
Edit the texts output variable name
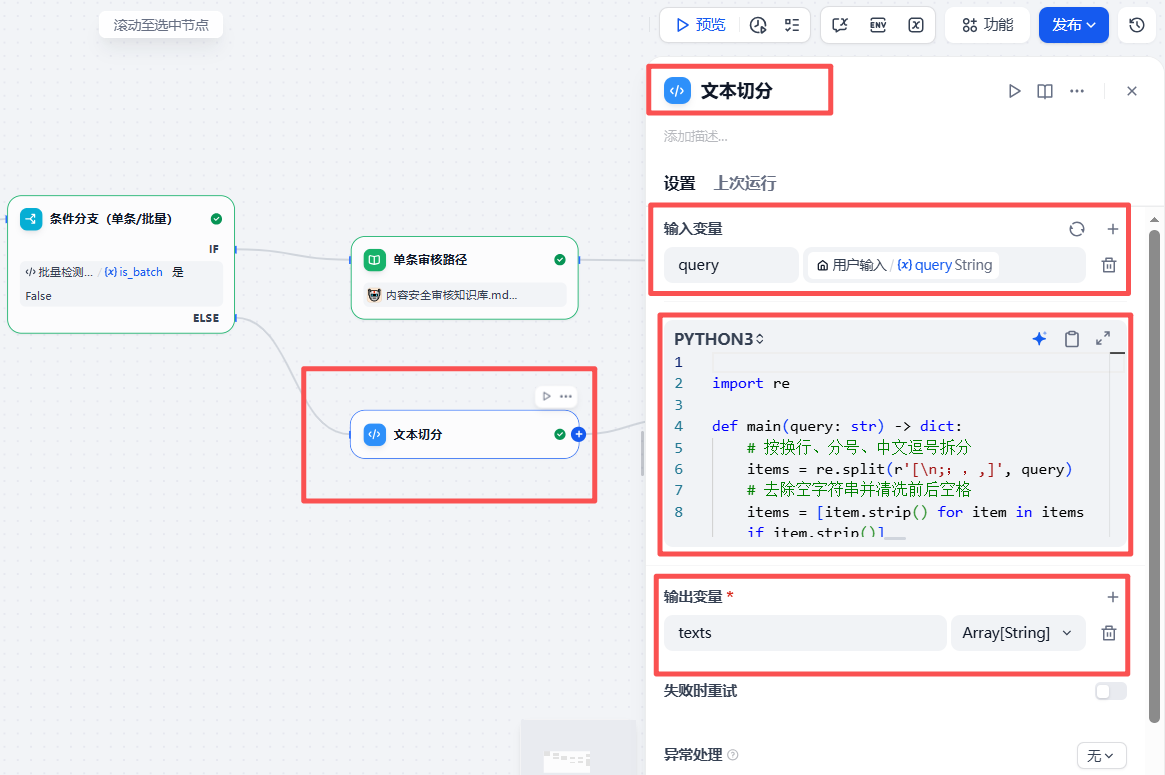(805, 633)
